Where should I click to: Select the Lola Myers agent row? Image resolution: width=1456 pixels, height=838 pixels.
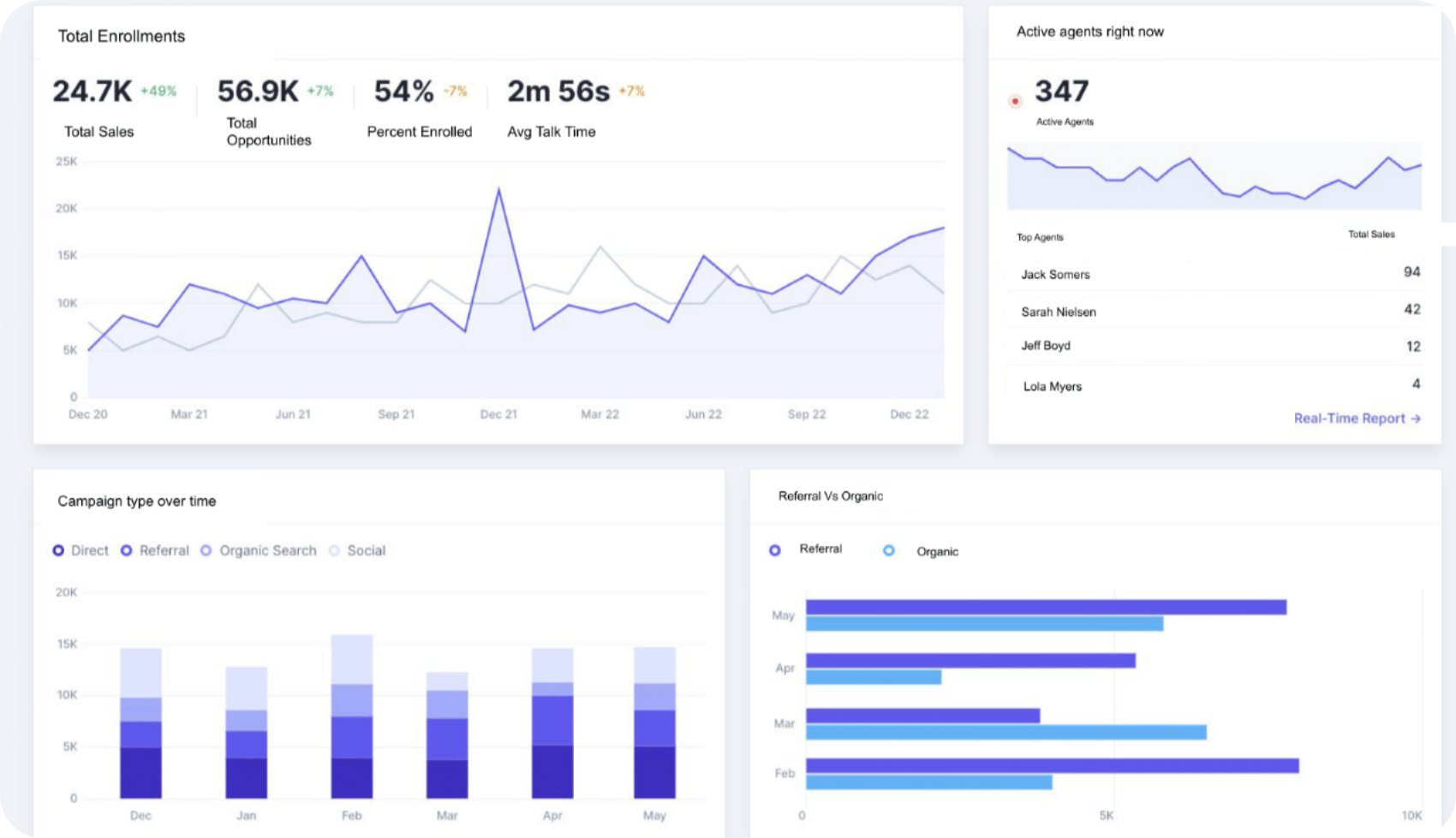1214,385
